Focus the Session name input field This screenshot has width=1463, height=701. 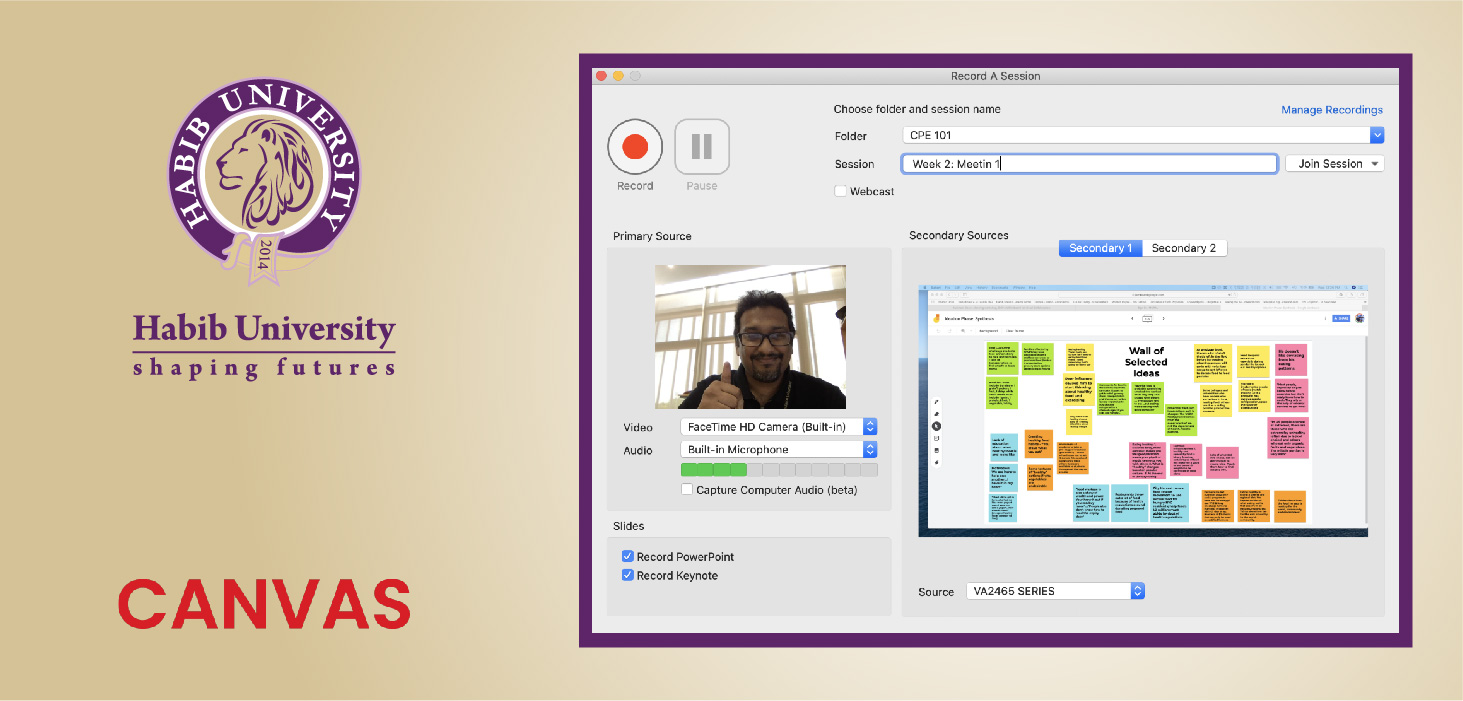[x=1090, y=164]
